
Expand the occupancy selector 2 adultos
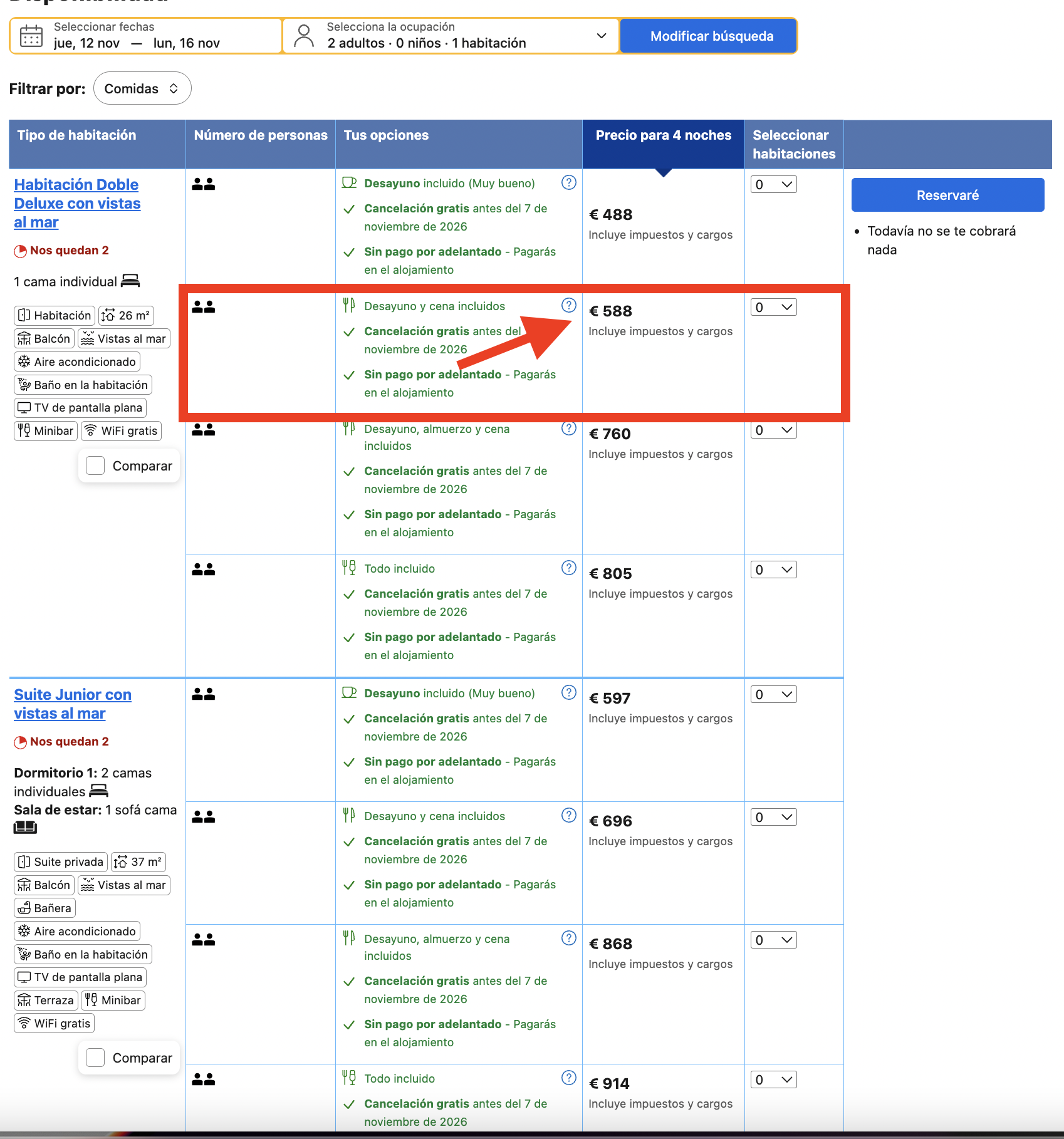tap(451, 36)
